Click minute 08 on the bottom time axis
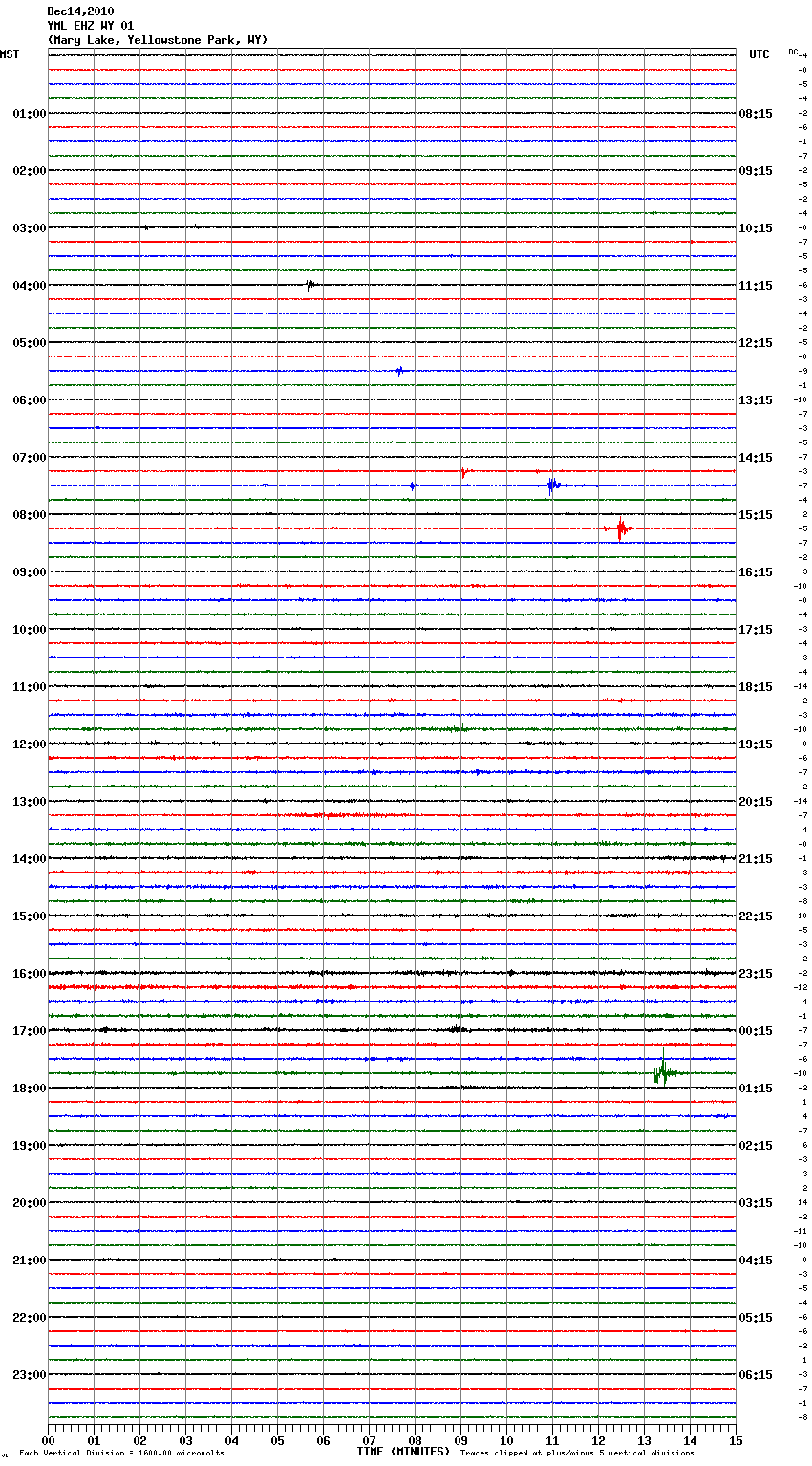The width and height of the screenshot is (812, 1466). coord(416,1440)
